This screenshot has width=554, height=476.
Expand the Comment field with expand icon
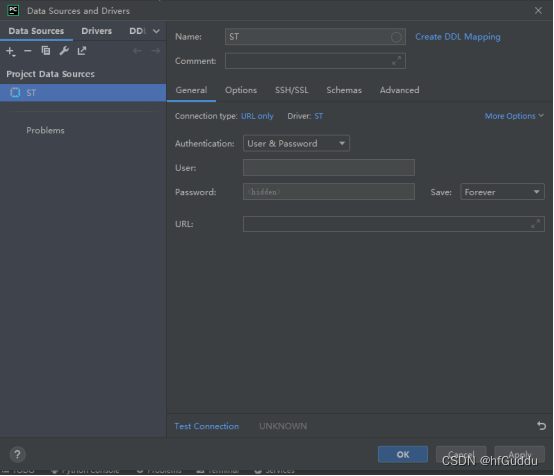click(396, 61)
